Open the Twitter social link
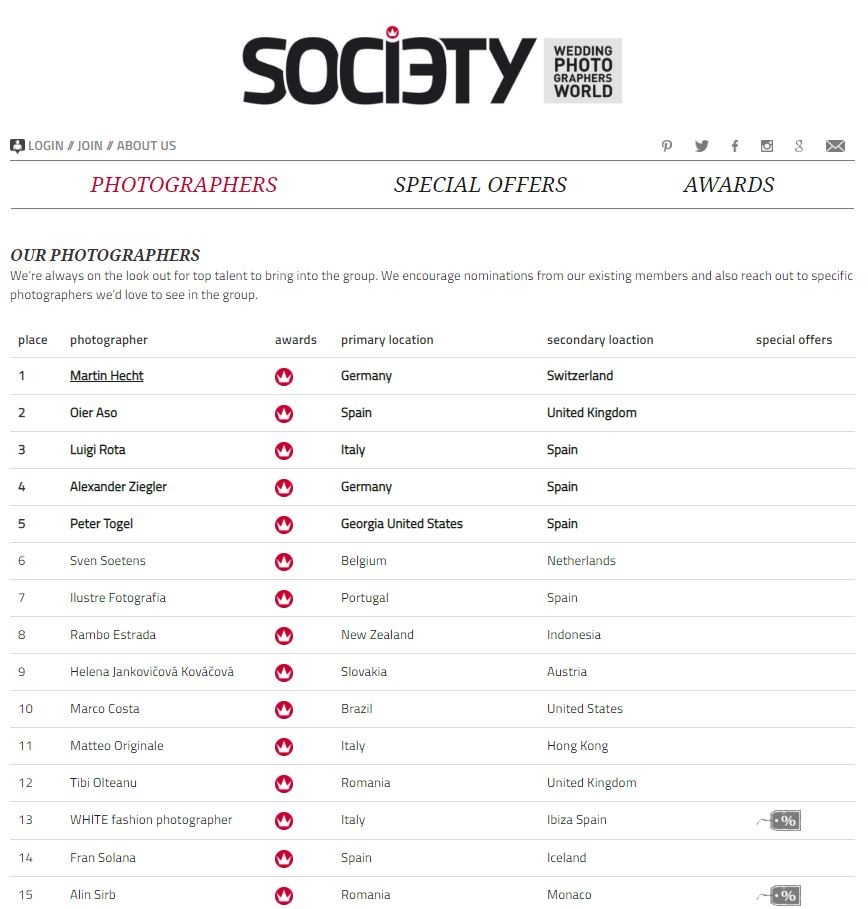Viewport: 868px width, 909px height. (x=701, y=146)
